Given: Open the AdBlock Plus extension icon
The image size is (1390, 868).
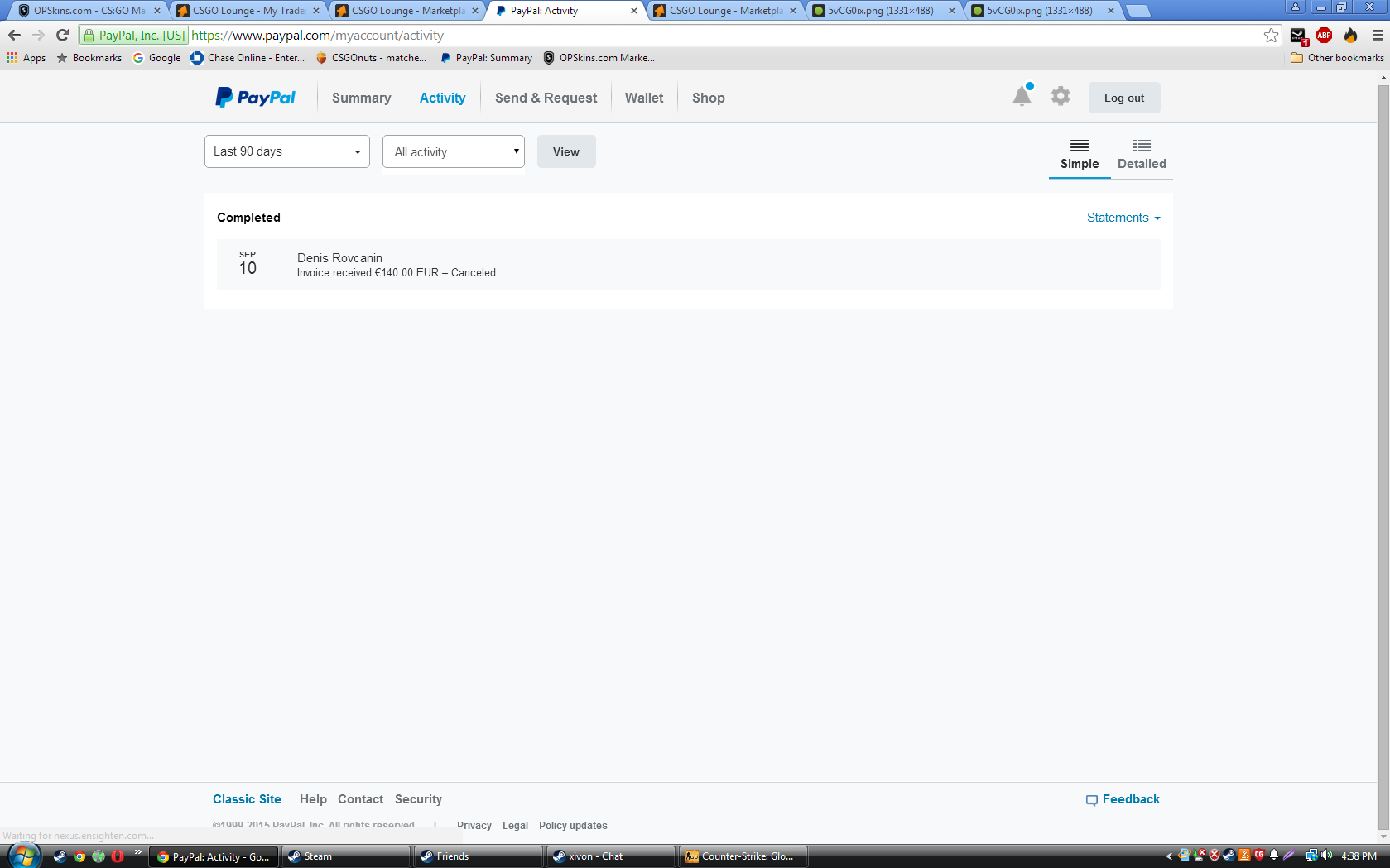Looking at the screenshot, I should coord(1324,35).
